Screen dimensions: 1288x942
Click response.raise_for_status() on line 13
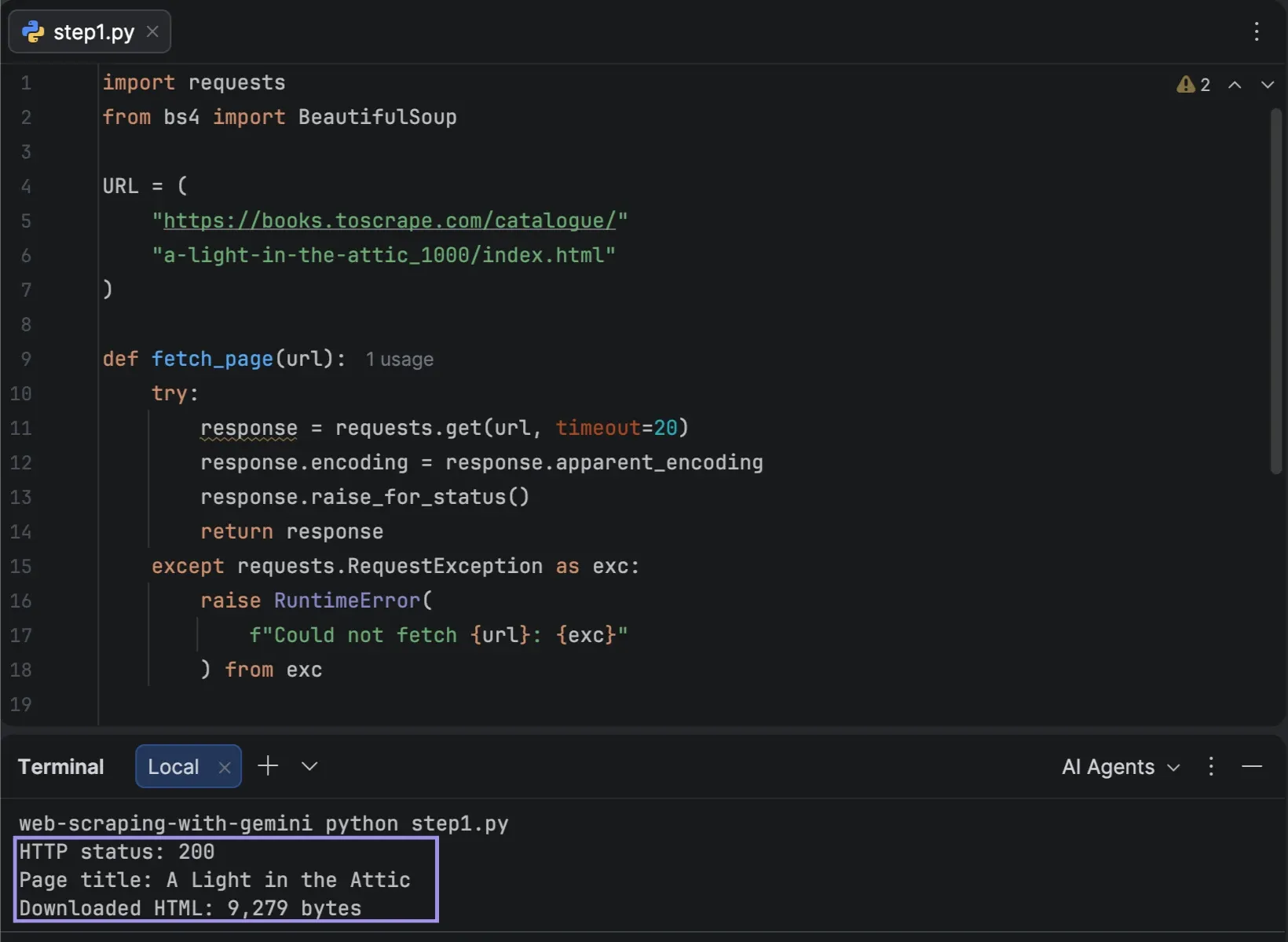365,497
